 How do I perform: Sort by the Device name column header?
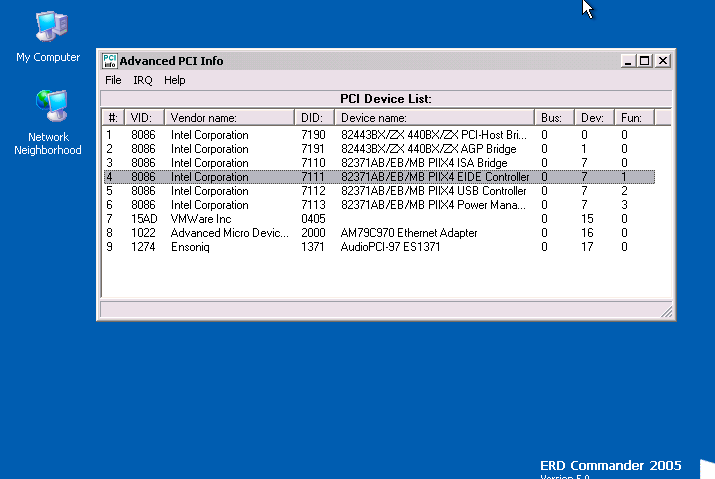coord(435,118)
